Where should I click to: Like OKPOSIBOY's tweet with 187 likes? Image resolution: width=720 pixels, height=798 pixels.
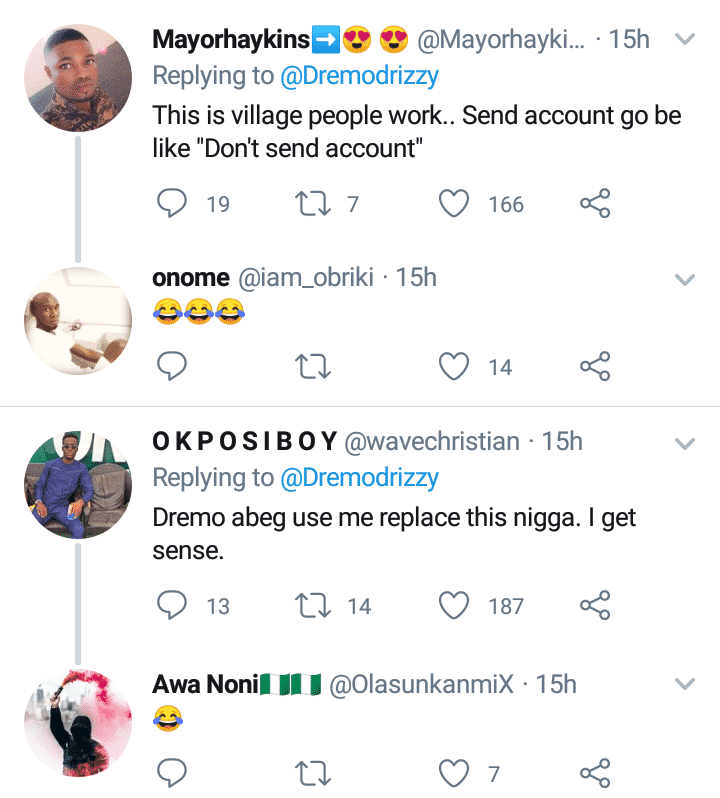click(x=455, y=605)
